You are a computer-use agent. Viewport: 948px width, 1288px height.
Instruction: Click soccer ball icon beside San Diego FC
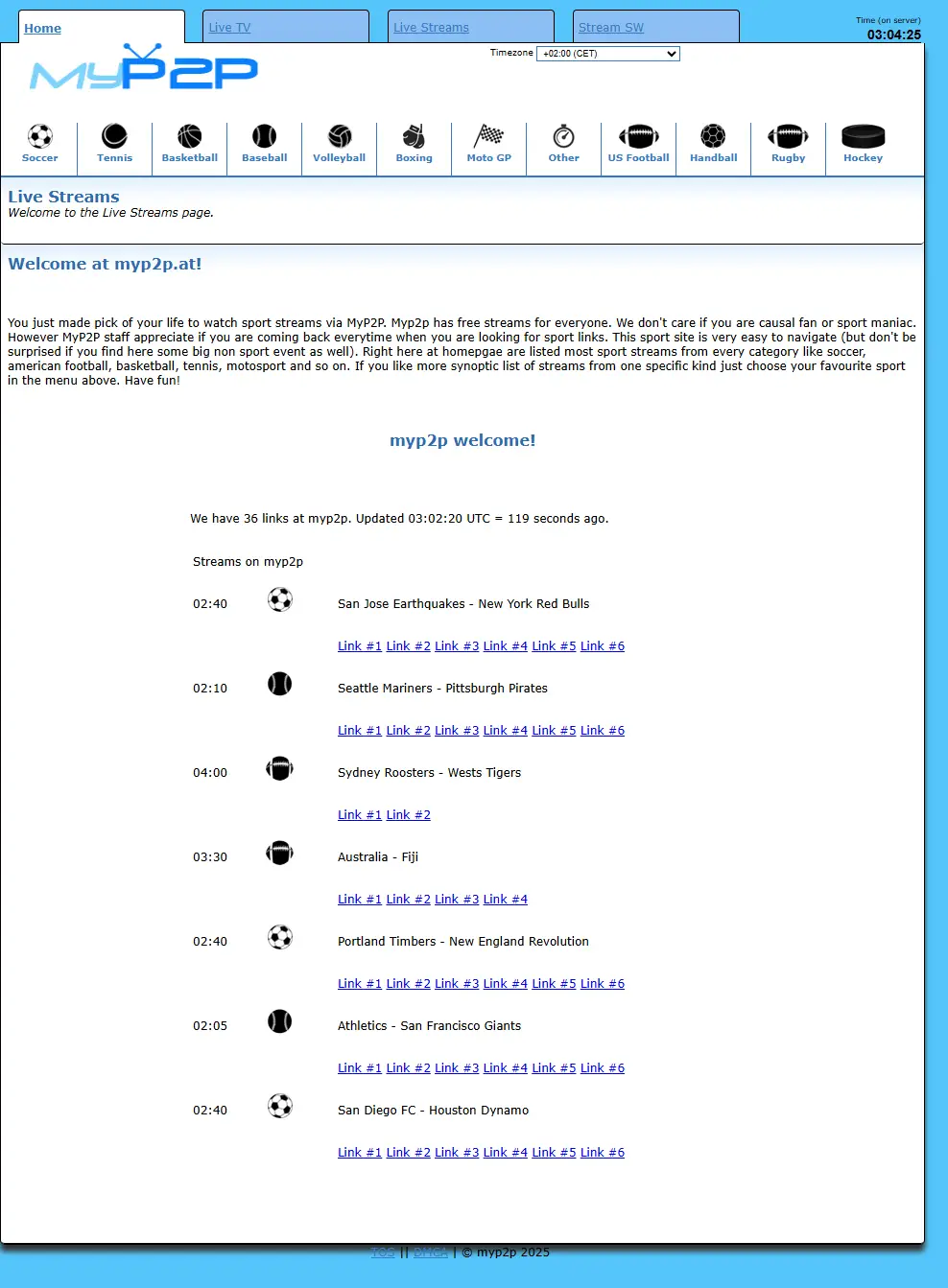(280, 1107)
